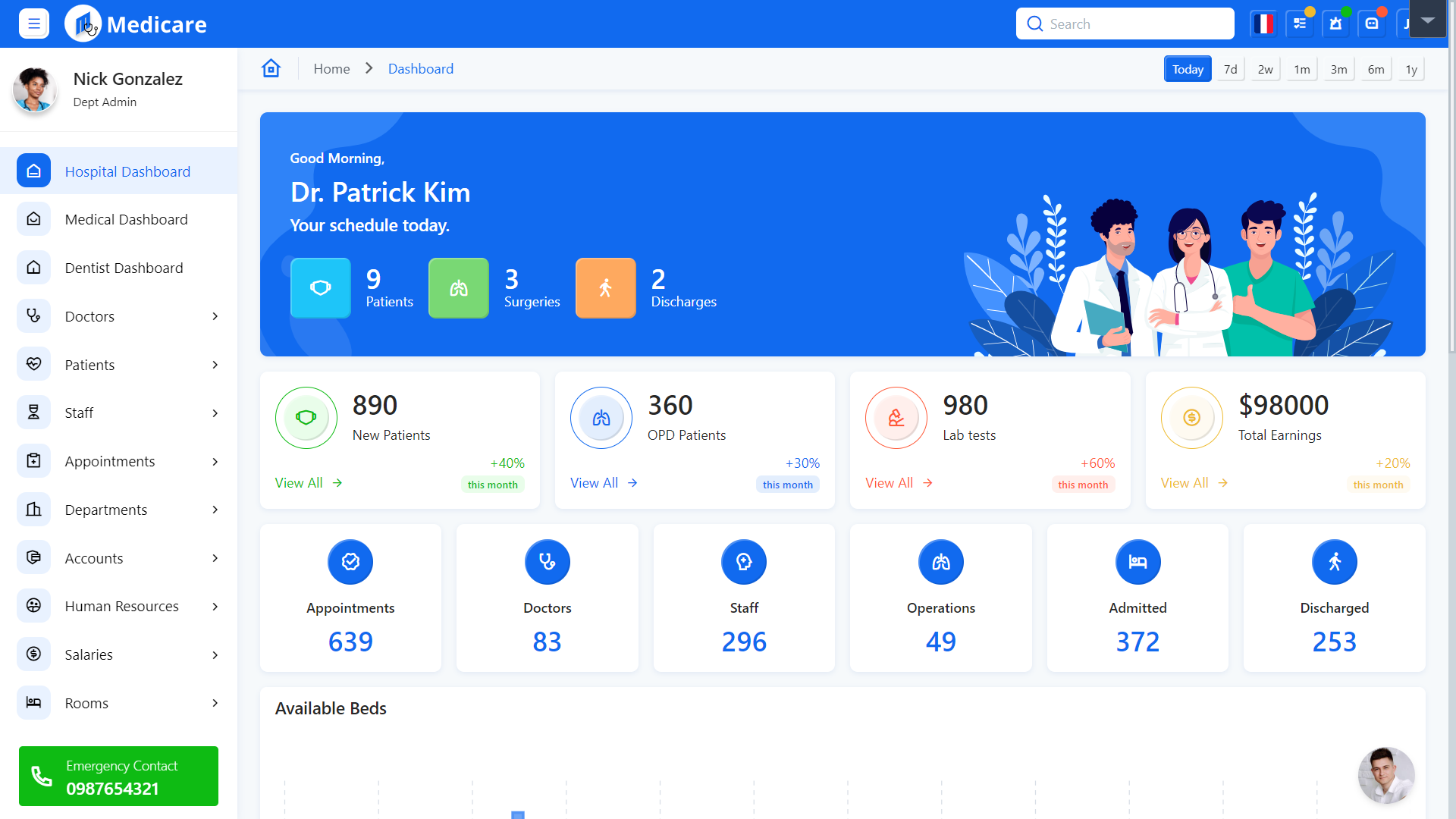Click the Discharged walking-person icon
Screen dimensions: 1456x819
(1335, 562)
